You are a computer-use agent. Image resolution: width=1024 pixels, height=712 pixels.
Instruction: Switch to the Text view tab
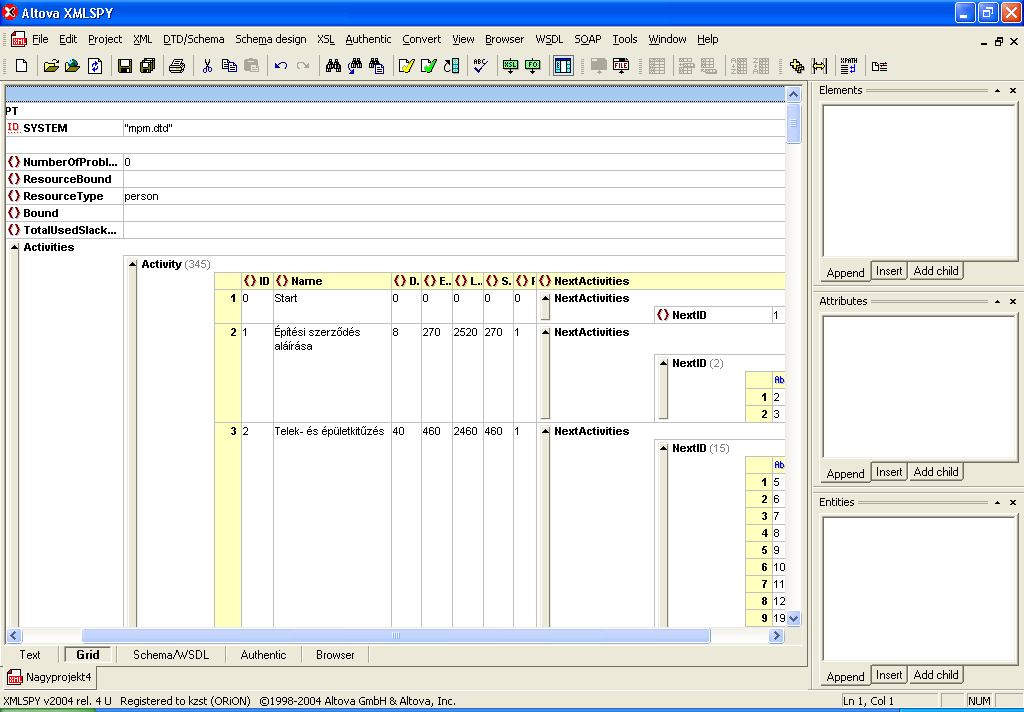[30, 655]
